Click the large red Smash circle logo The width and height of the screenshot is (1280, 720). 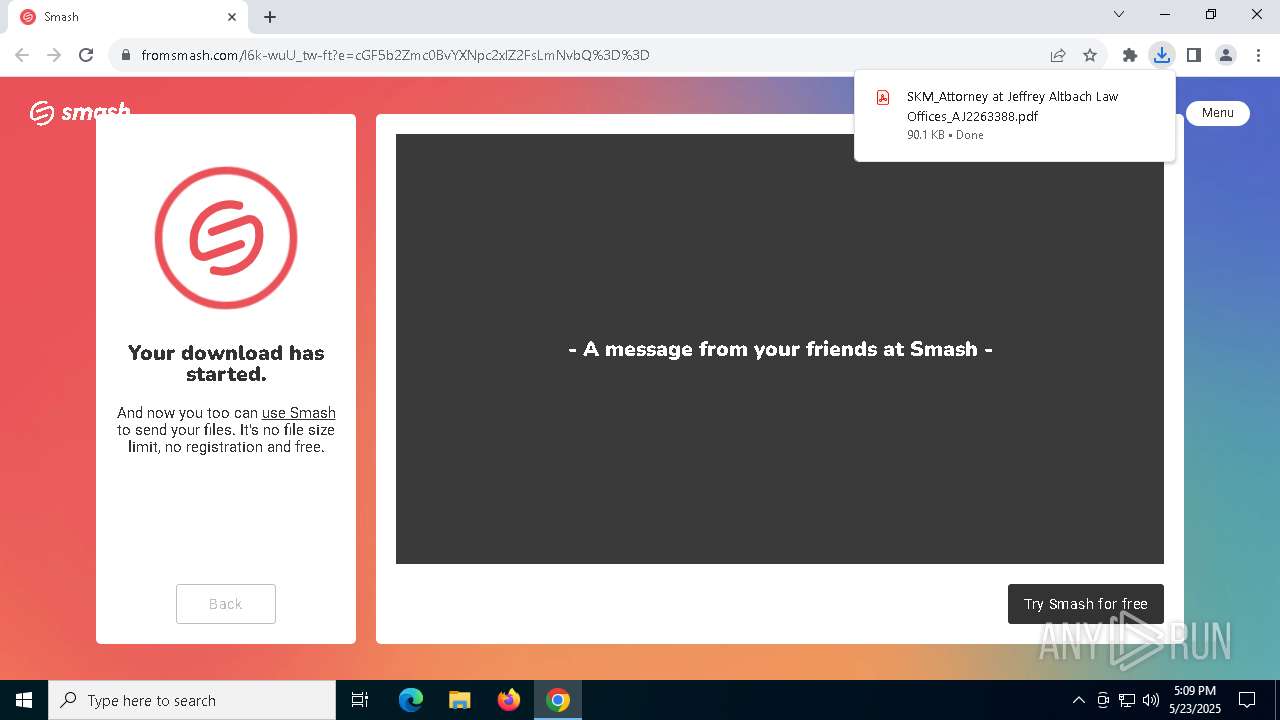coord(226,238)
